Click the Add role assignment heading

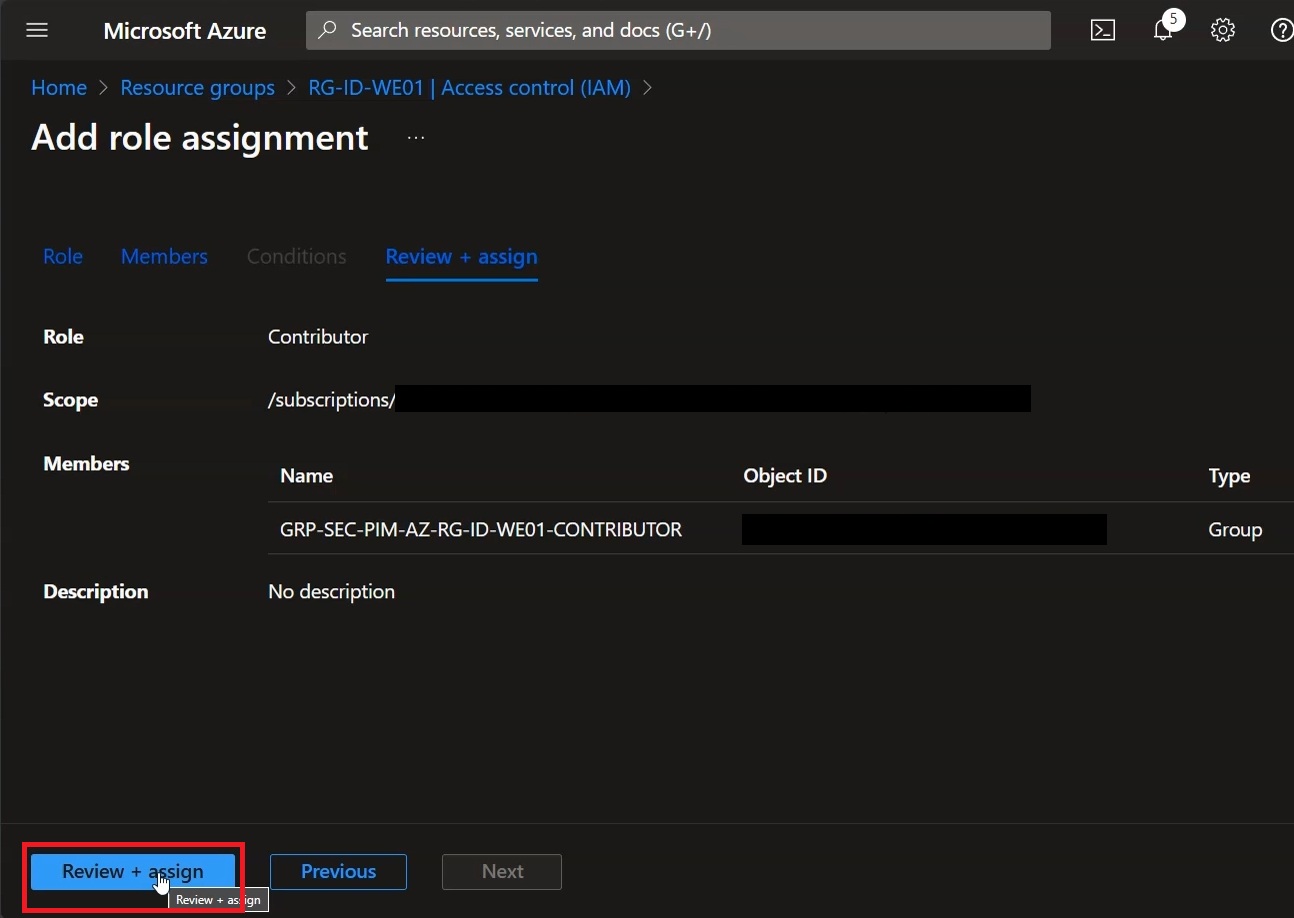200,137
